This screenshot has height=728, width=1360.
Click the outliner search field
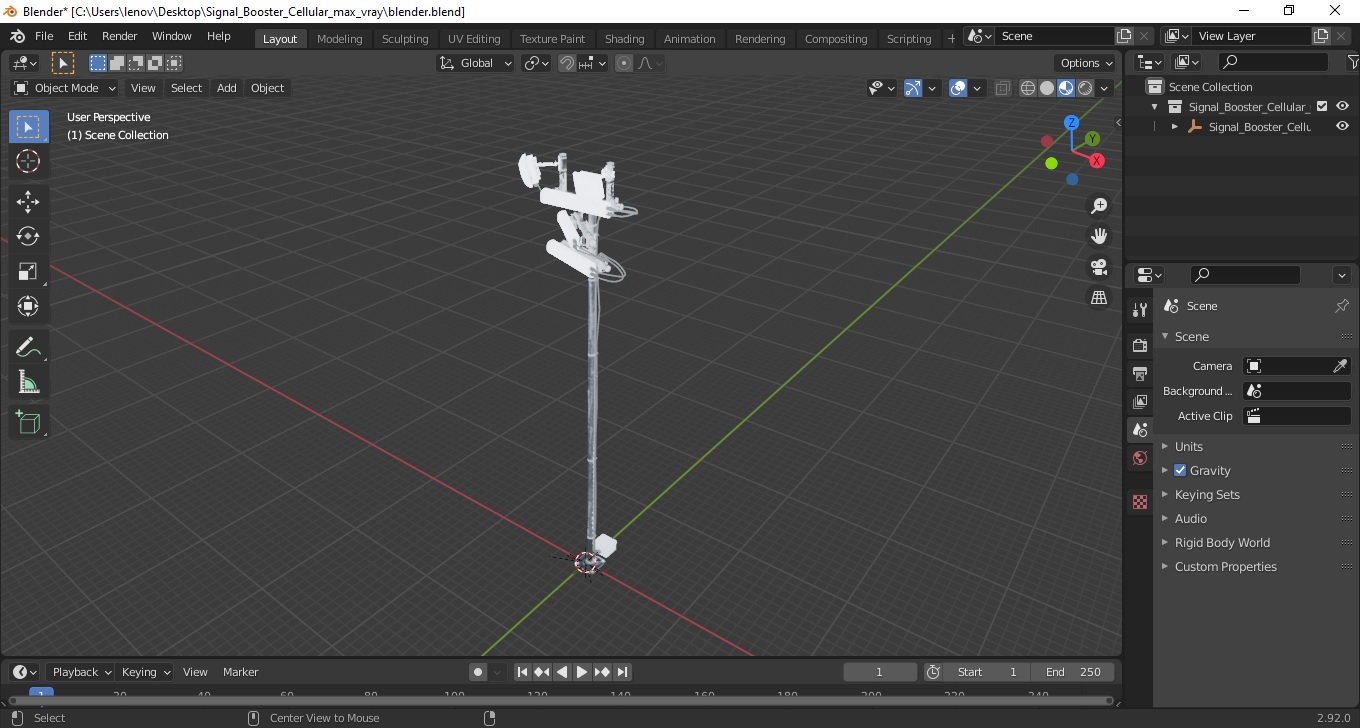coord(1272,62)
